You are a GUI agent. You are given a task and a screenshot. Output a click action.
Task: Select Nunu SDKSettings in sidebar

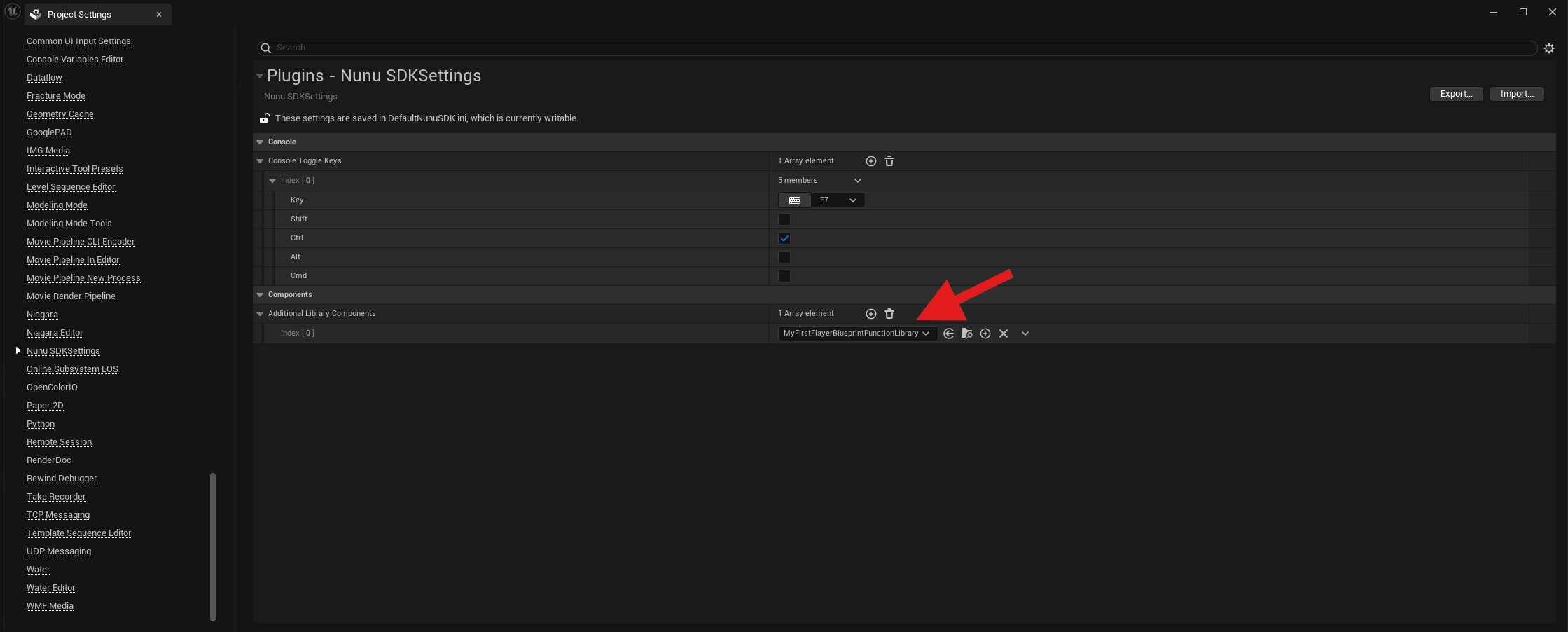[x=63, y=351]
